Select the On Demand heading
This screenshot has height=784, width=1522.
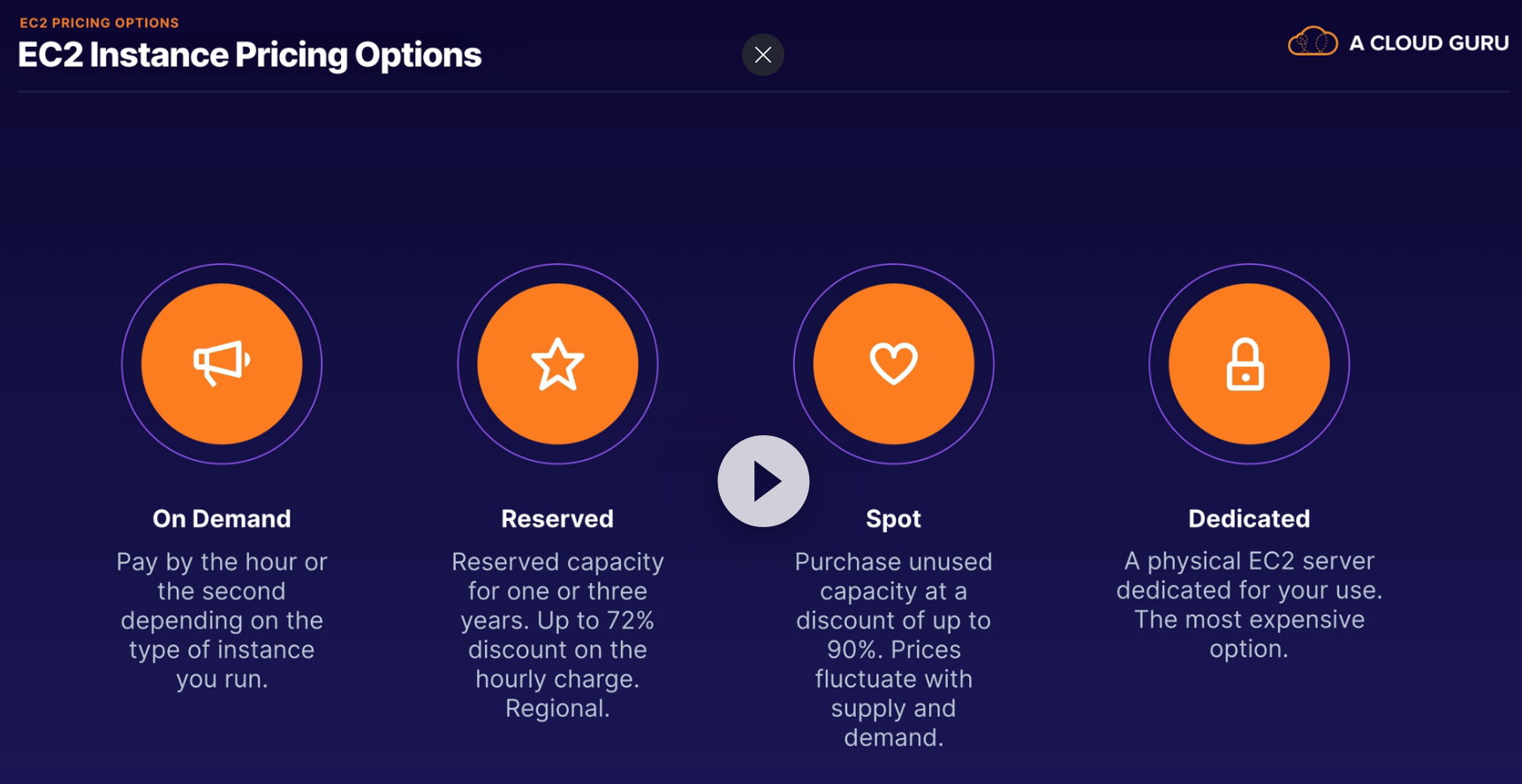click(222, 518)
